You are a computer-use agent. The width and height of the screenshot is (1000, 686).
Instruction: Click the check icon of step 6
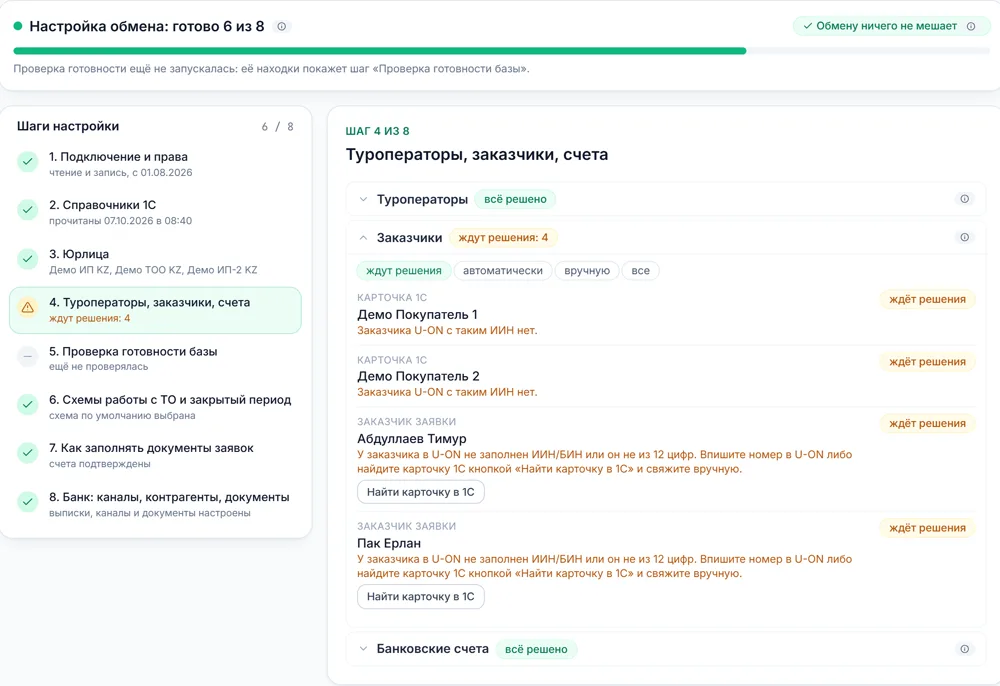click(x=27, y=405)
